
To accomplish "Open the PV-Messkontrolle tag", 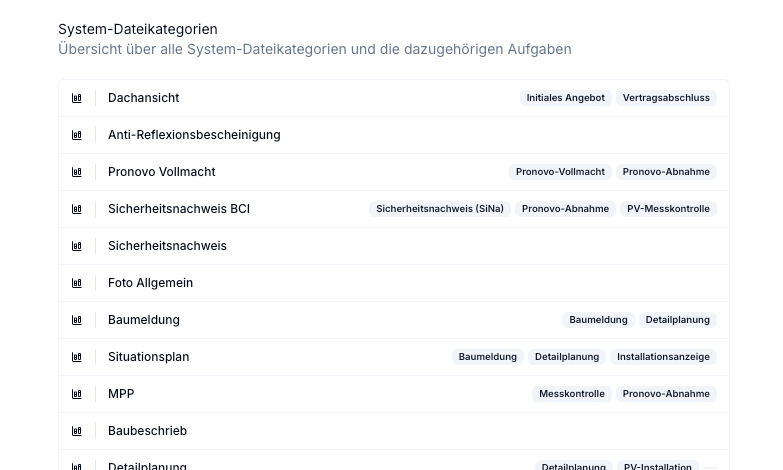I will tap(668, 209).
